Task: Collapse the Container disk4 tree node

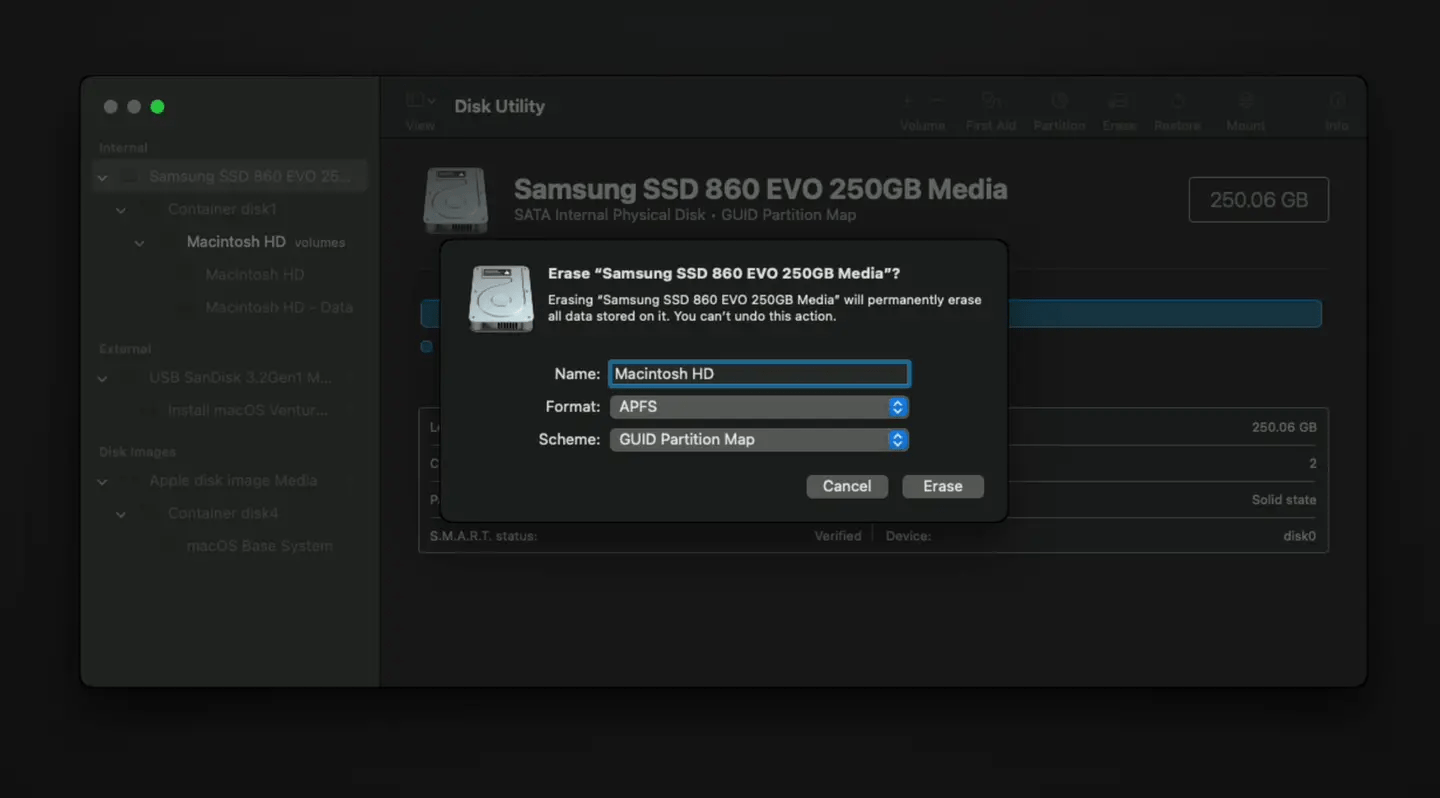Action: [x=121, y=514]
